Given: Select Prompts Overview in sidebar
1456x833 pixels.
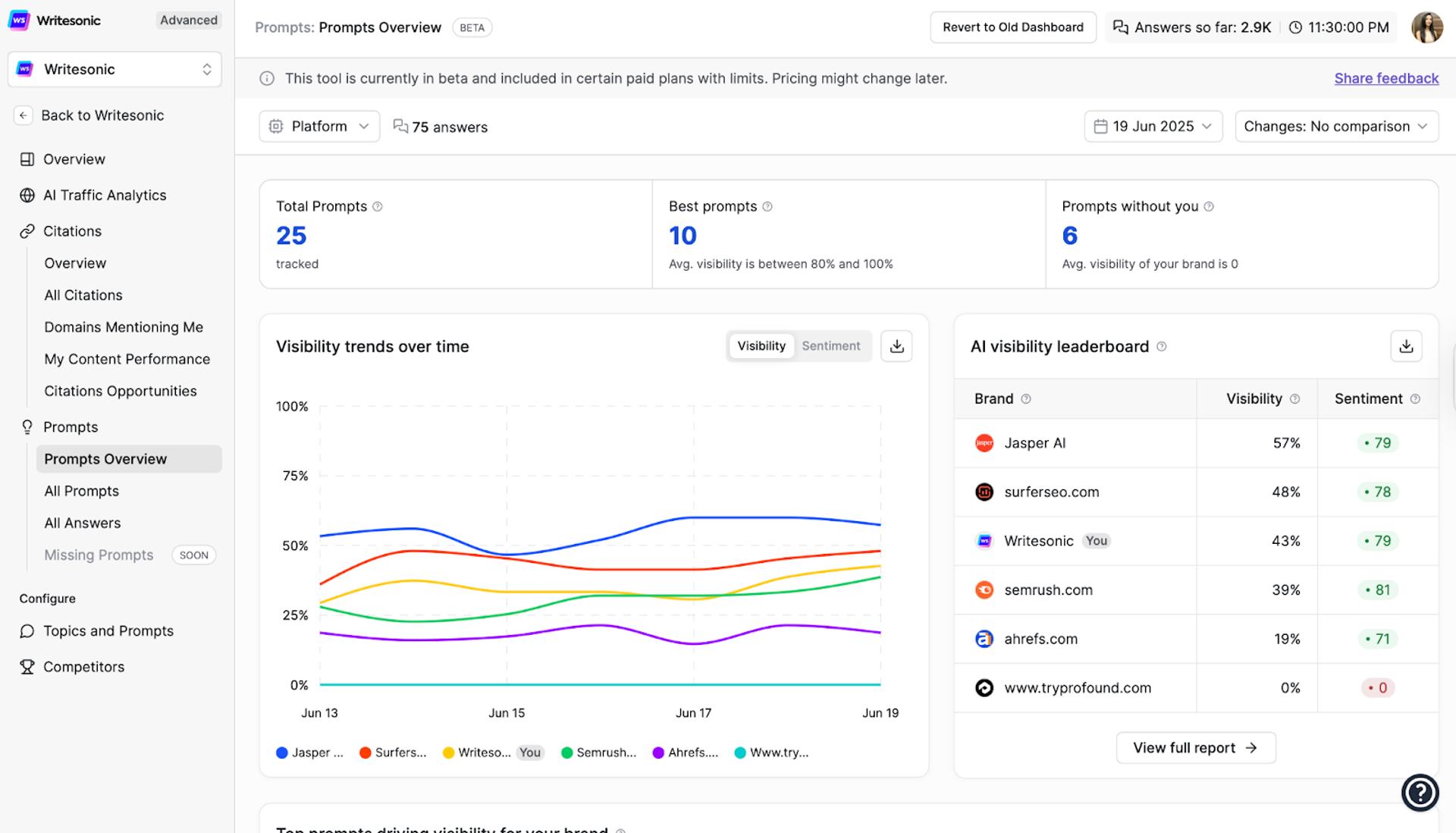Looking at the screenshot, I should pyautogui.click(x=129, y=459).
